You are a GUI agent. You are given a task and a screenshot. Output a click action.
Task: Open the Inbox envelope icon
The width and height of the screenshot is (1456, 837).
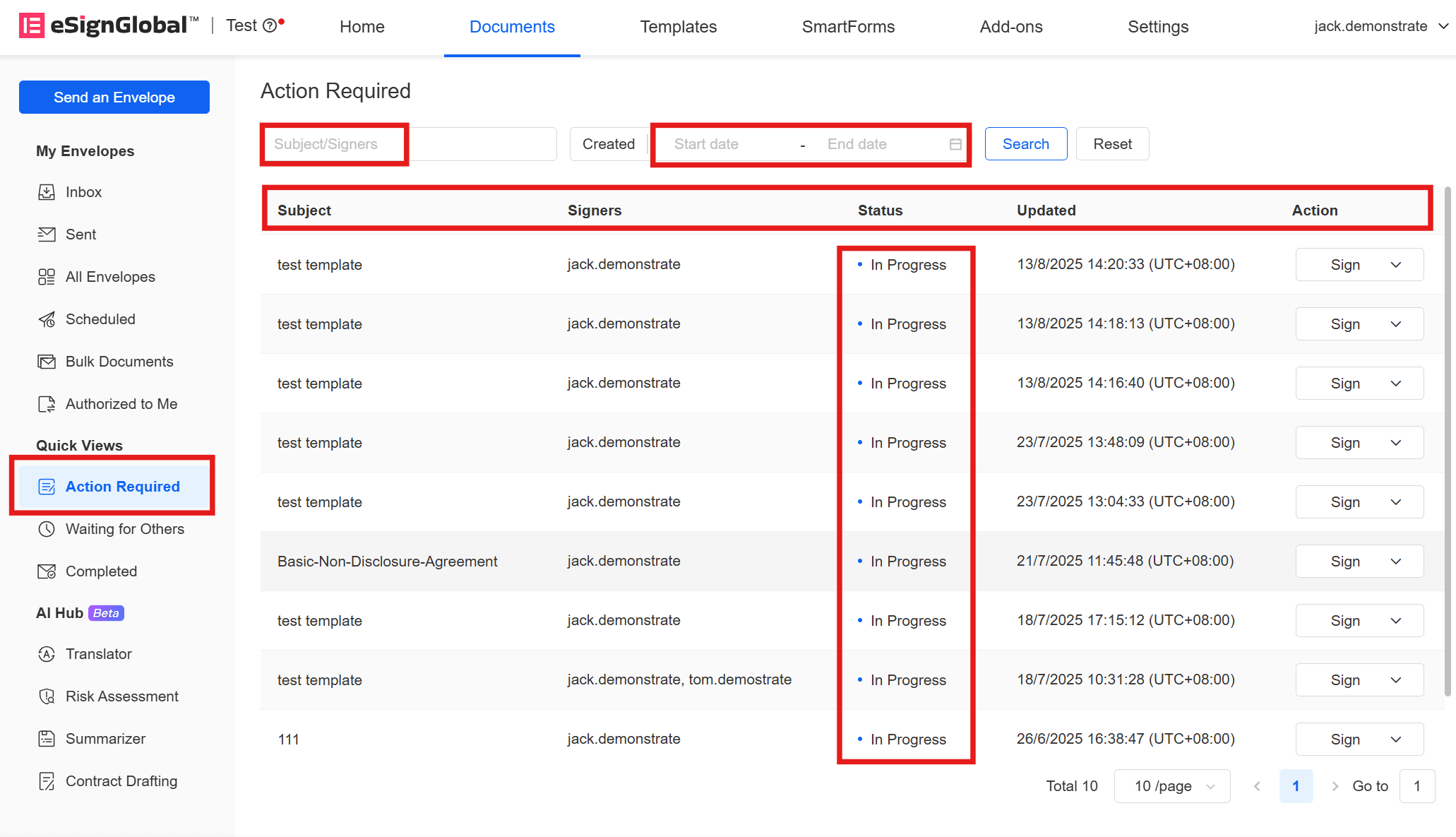47,192
